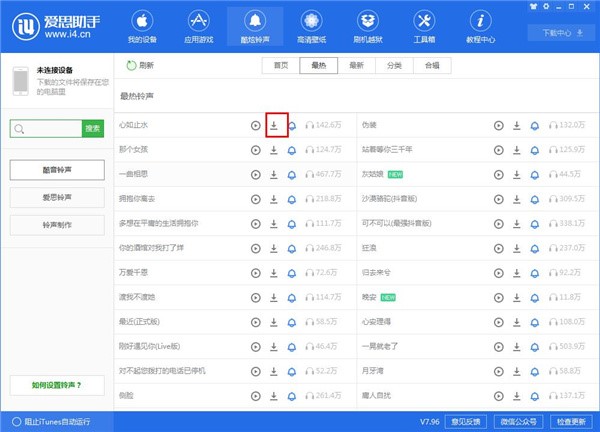Image resolution: width=600 pixels, height=432 pixels.
Task: Open settings gear in title bar
Action: 546,6
